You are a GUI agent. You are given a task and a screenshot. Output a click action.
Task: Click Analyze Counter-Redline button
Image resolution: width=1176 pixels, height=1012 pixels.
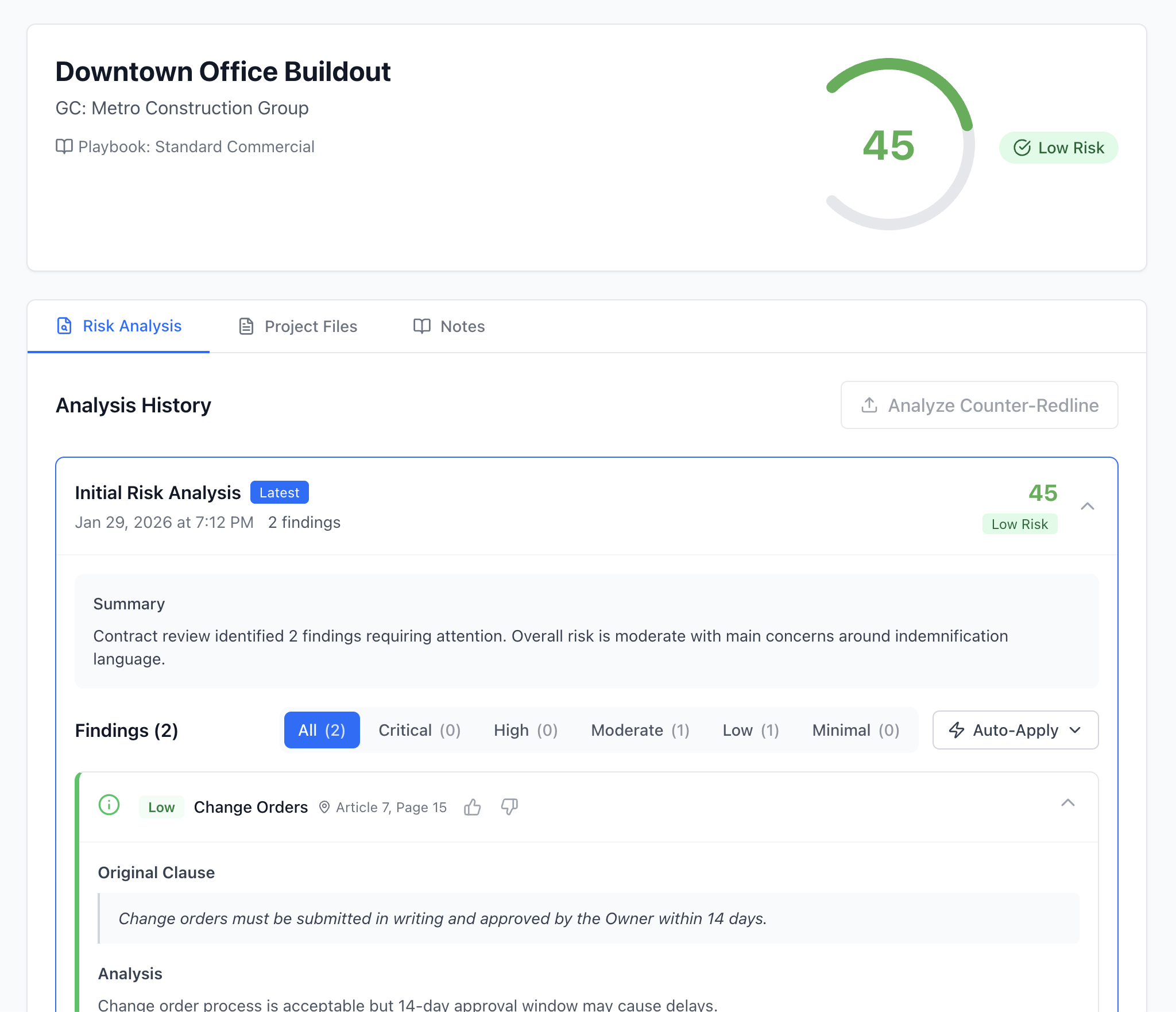[979, 405]
